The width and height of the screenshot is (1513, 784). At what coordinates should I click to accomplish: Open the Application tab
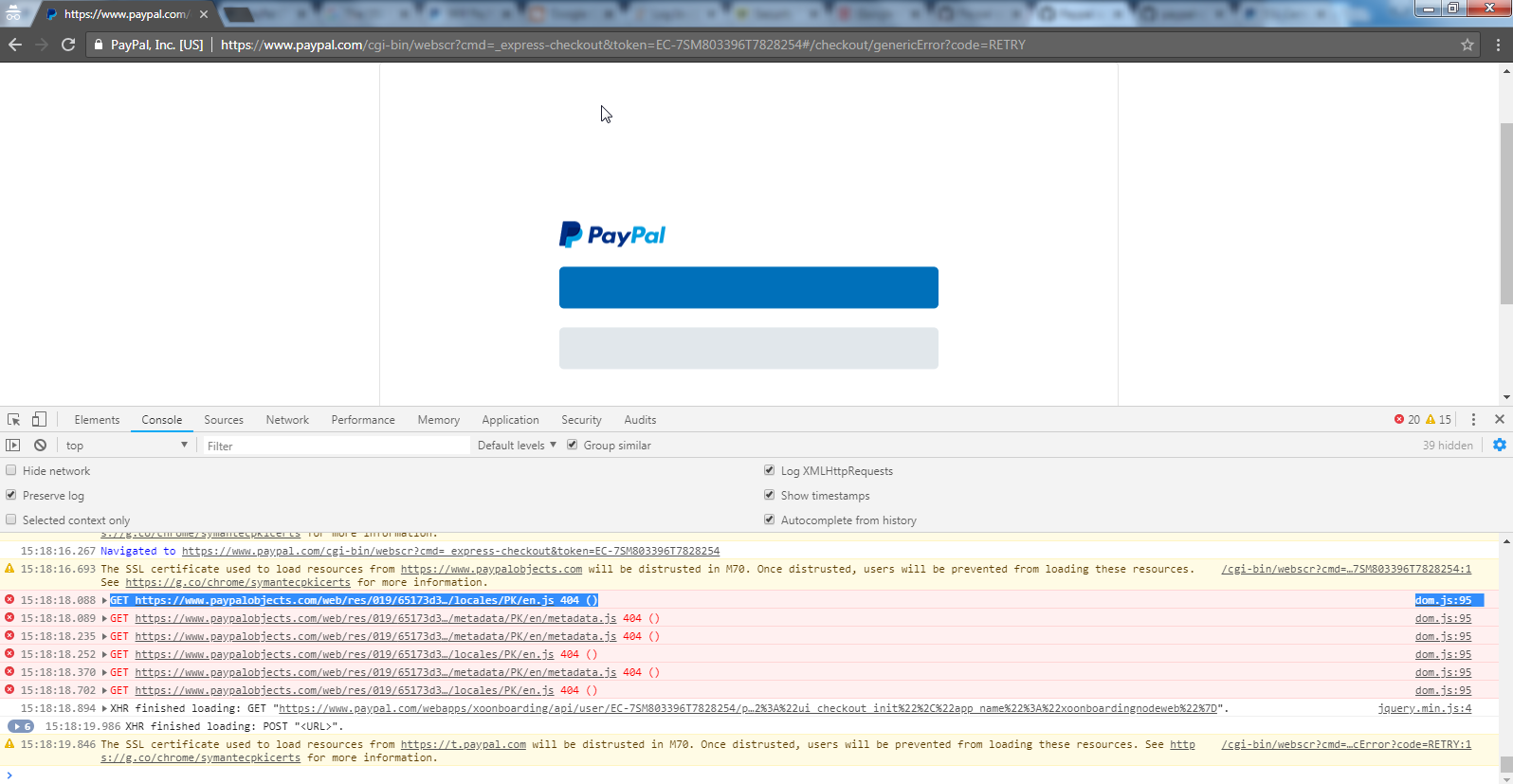pyautogui.click(x=510, y=419)
